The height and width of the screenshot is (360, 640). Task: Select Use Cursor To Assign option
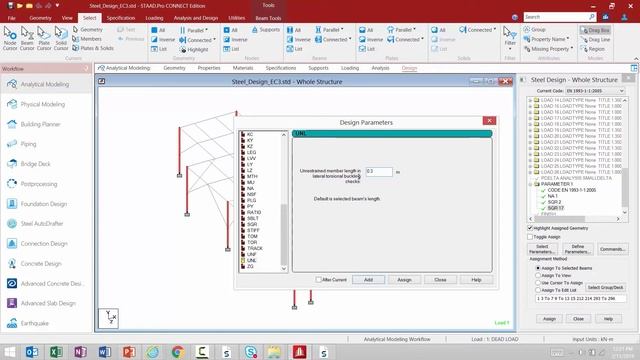[538, 283]
